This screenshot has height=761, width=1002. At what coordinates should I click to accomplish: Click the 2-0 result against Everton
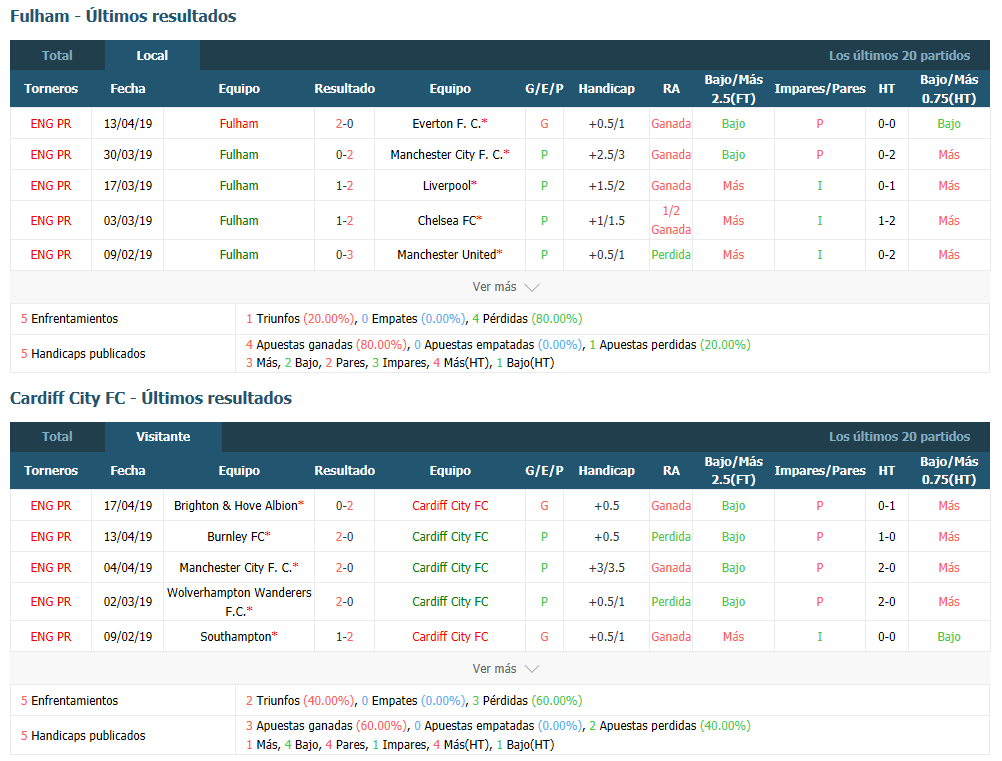click(344, 123)
